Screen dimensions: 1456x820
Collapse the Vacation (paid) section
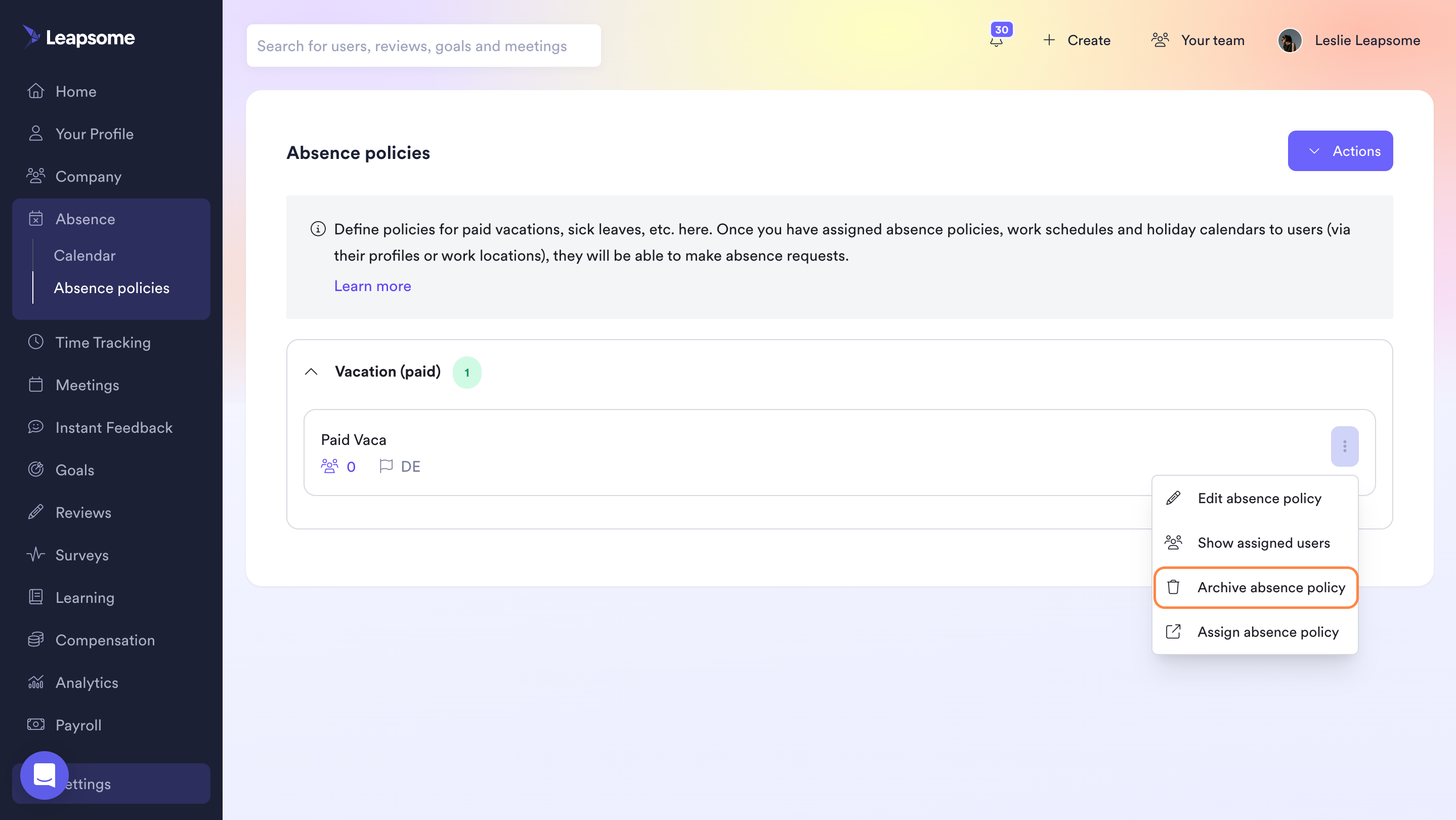pyautogui.click(x=312, y=372)
